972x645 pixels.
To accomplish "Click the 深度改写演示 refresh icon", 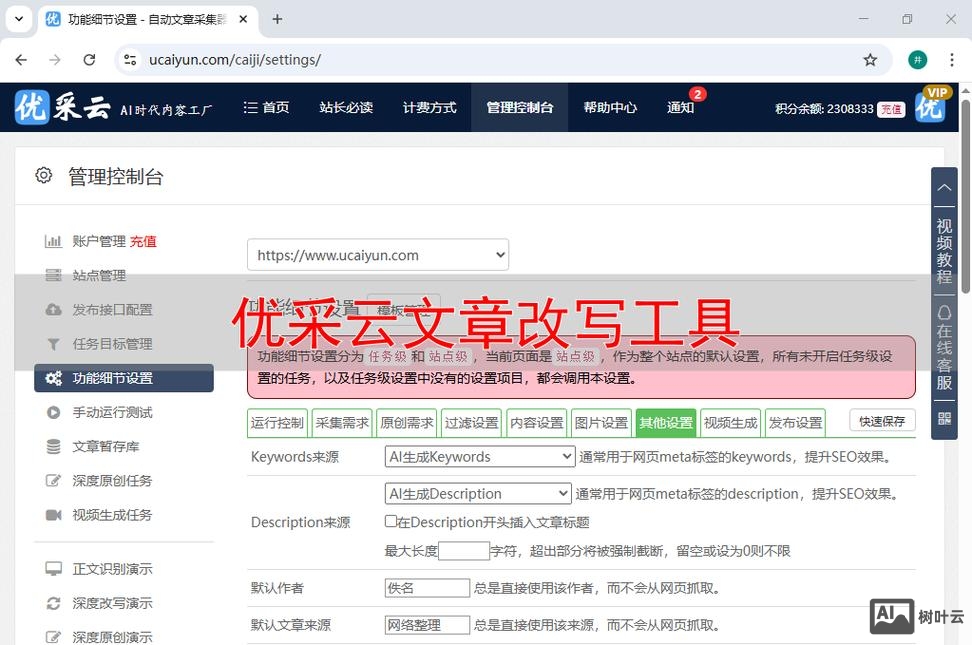I will coord(53,603).
